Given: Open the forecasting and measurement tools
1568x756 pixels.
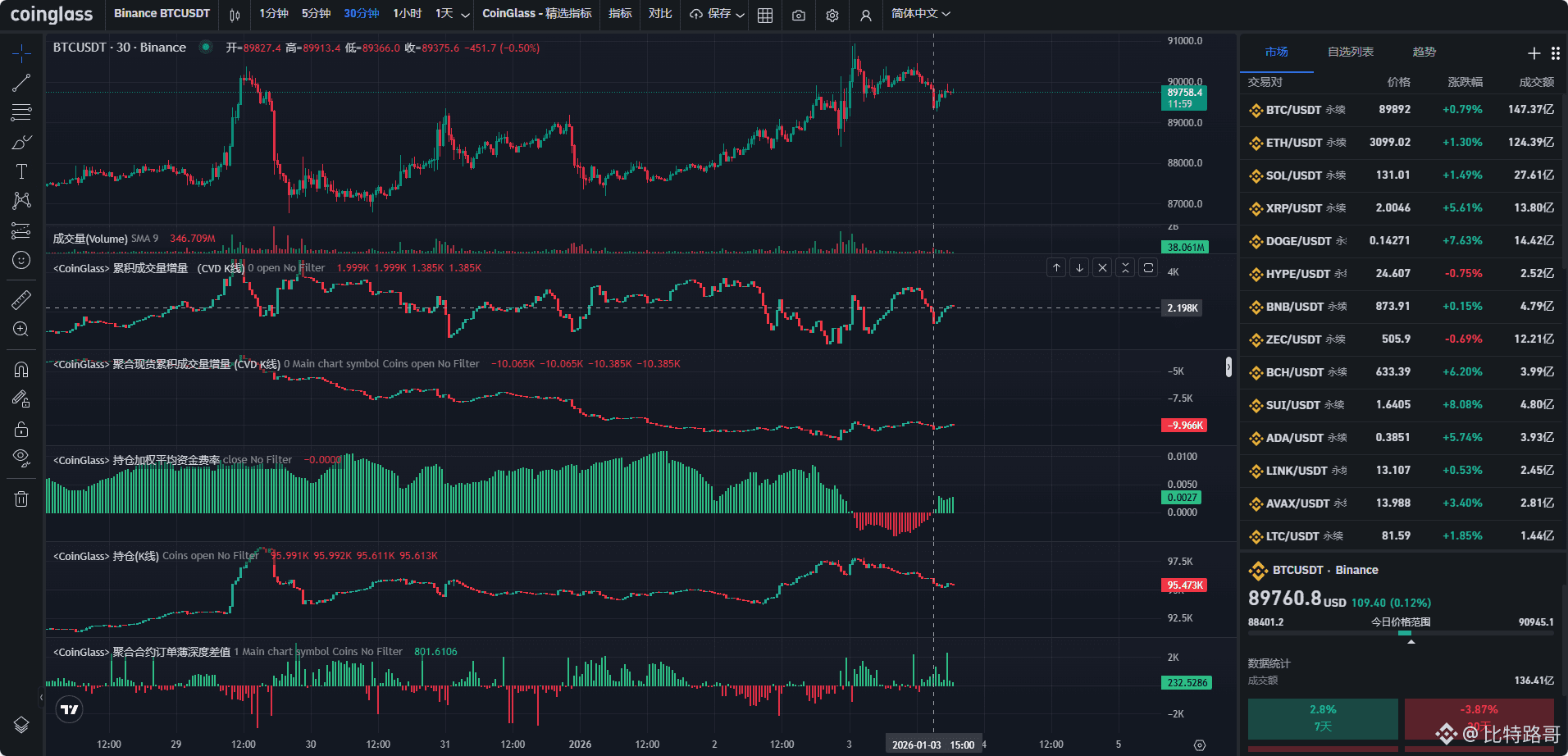Looking at the screenshot, I should pos(21,230).
